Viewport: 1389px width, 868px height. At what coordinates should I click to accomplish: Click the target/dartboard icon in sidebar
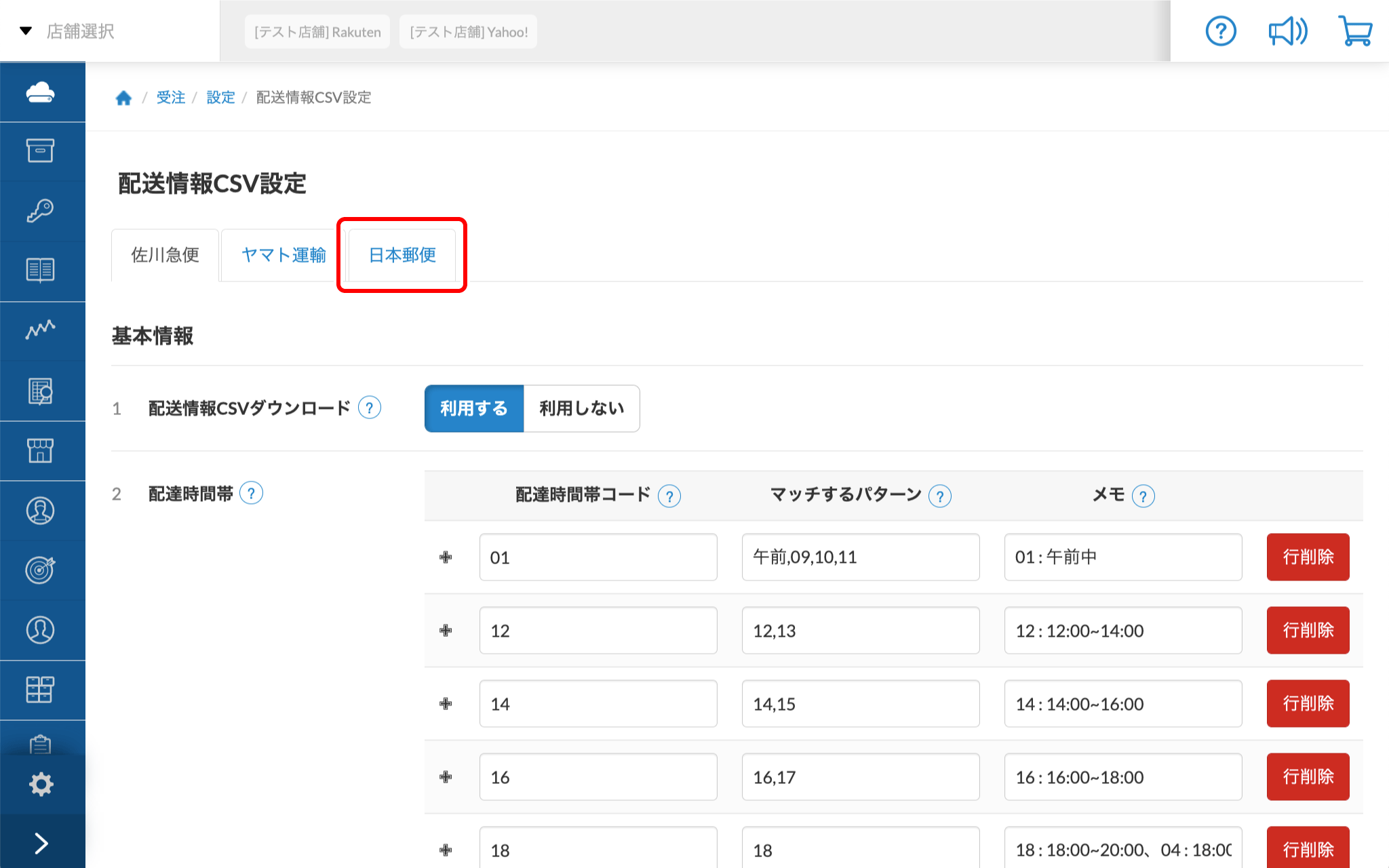42,570
